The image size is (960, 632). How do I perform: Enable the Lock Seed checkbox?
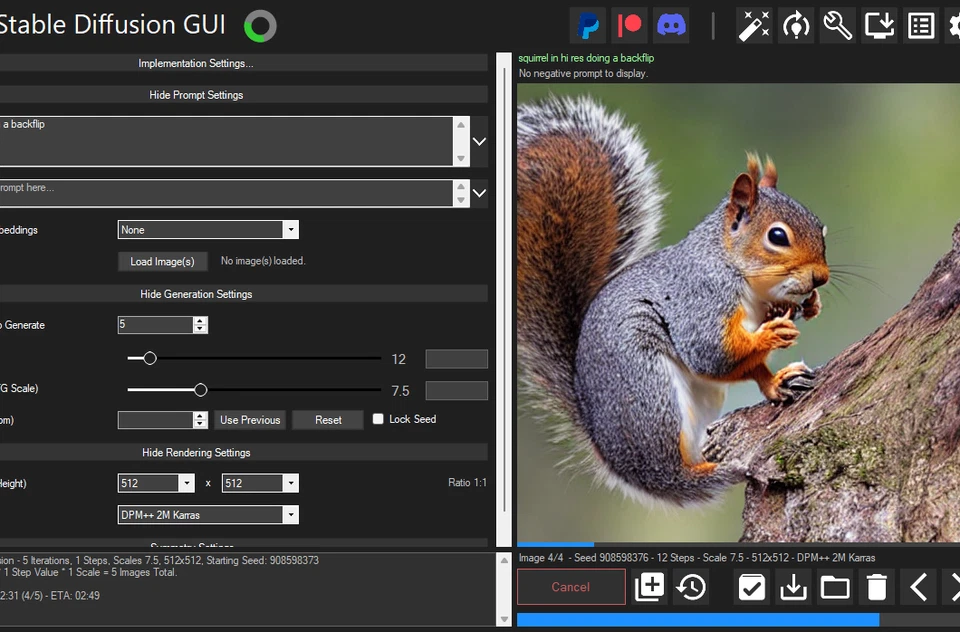[377, 419]
